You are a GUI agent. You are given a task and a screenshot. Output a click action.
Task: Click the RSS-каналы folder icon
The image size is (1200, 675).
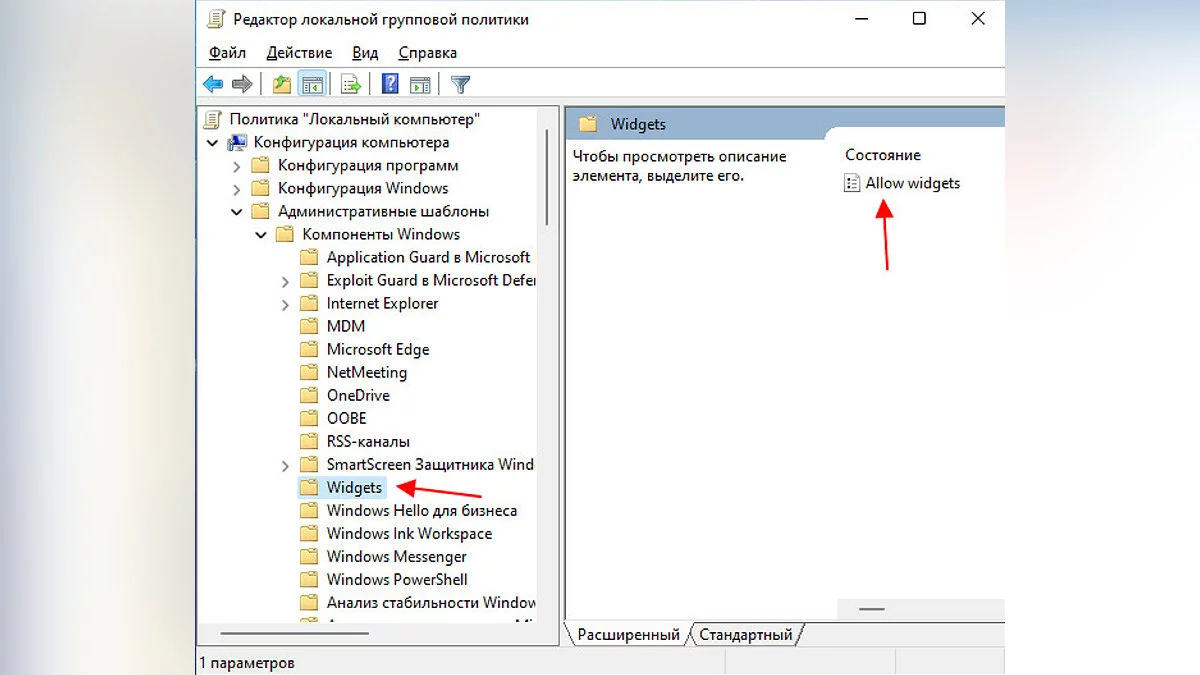coord(309,441)
